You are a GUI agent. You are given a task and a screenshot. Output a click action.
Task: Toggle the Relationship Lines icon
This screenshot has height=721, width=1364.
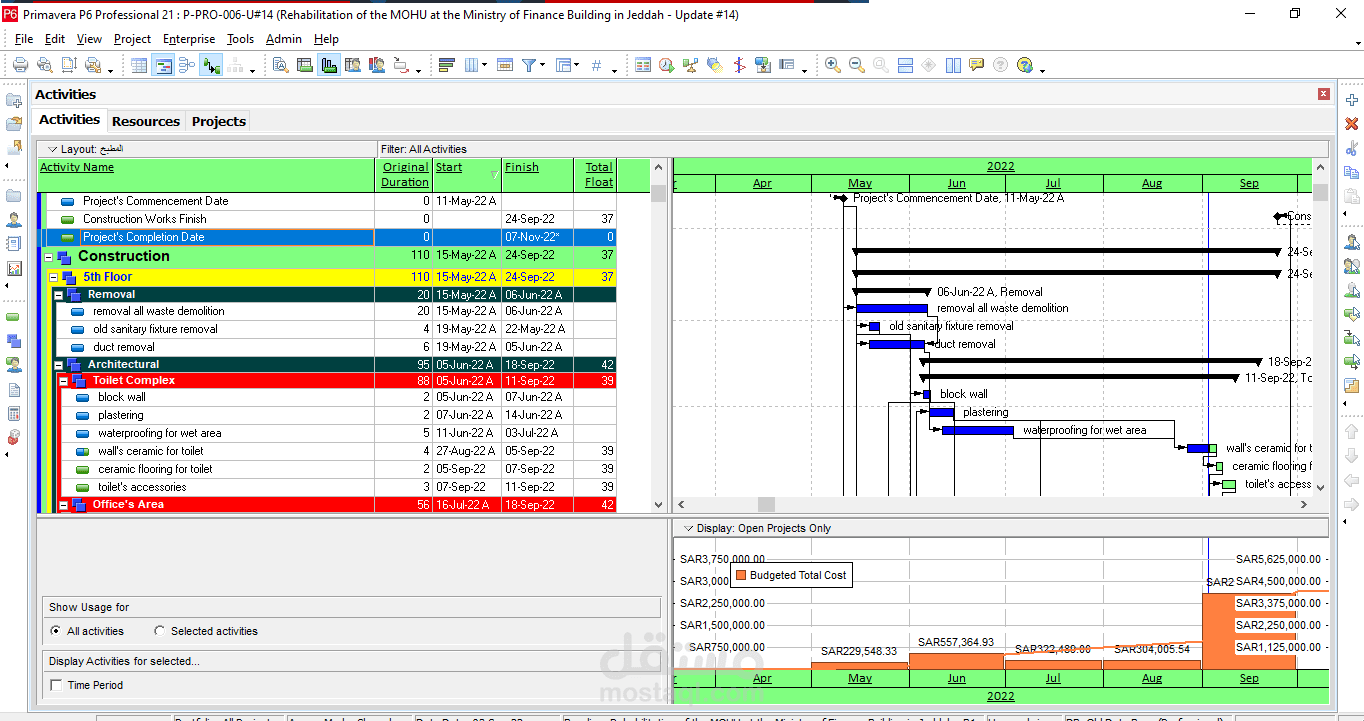coord(211,65)
